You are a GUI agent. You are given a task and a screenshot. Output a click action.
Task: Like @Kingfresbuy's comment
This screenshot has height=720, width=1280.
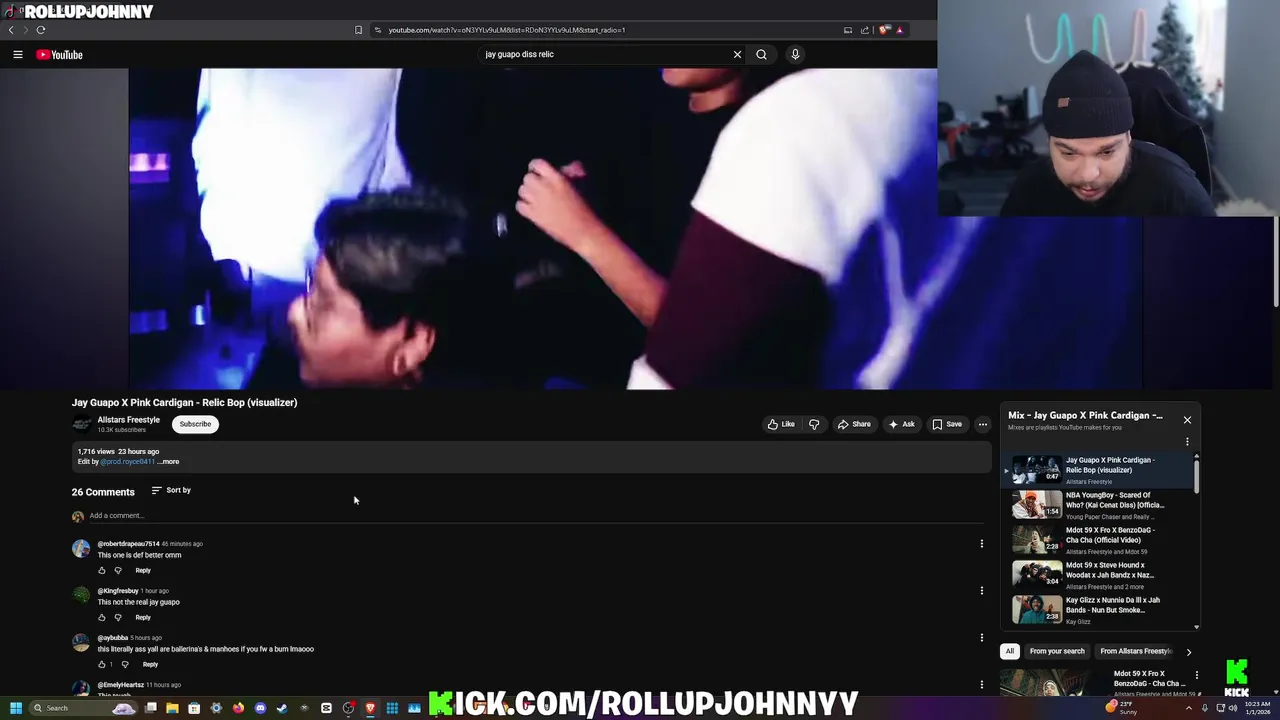tap(101, 618)
